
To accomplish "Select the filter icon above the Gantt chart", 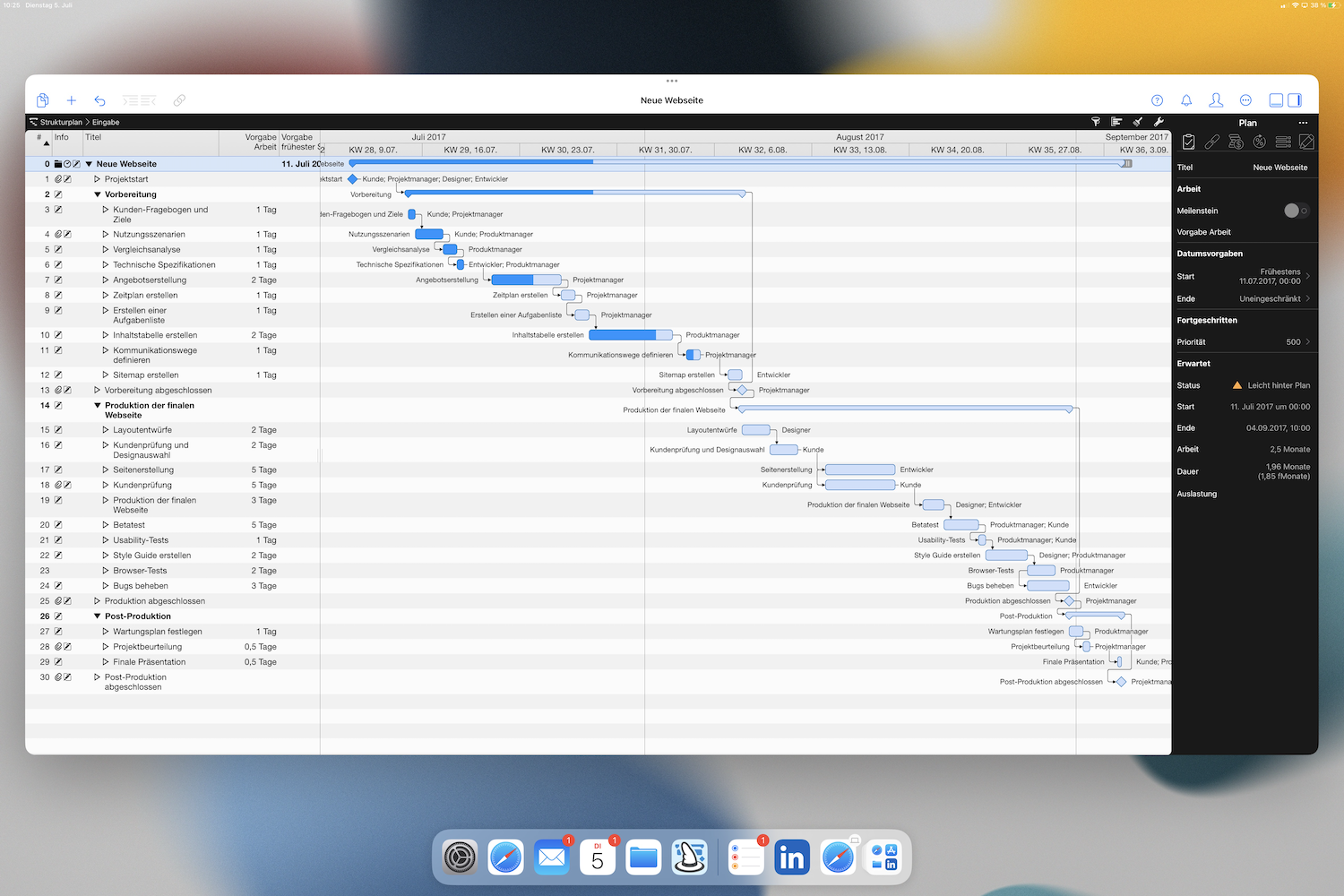I will pos(1095,122).
